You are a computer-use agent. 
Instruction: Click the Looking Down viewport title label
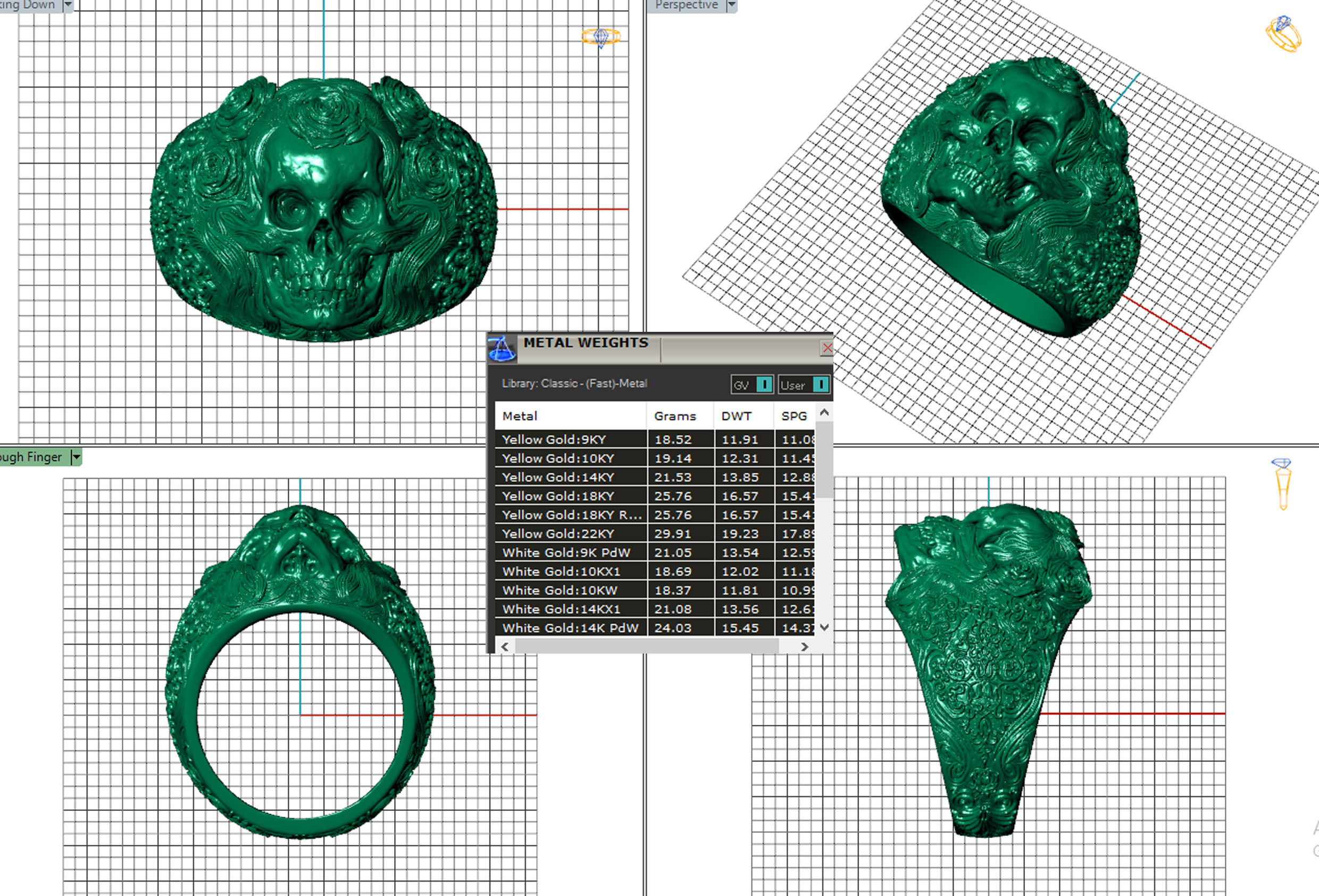(x=27, y=5)
